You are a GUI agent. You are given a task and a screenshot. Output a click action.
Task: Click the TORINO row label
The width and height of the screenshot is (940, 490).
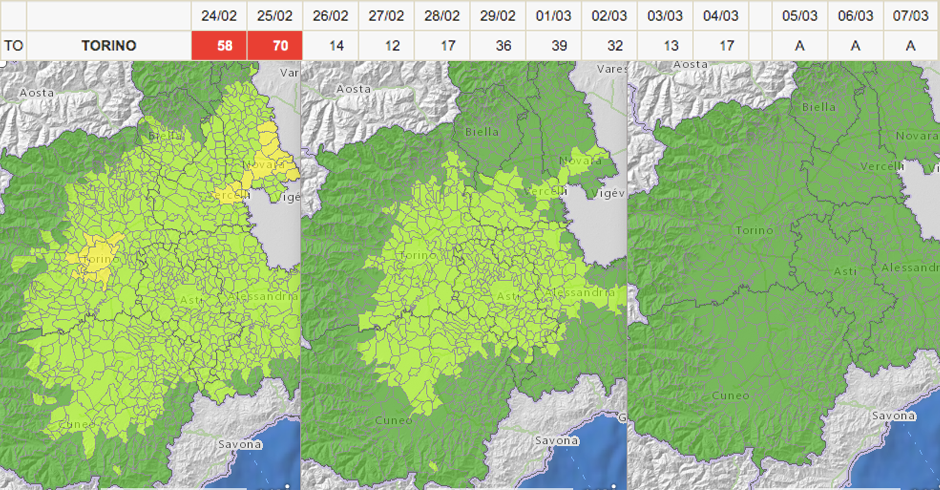pos(108,46)
